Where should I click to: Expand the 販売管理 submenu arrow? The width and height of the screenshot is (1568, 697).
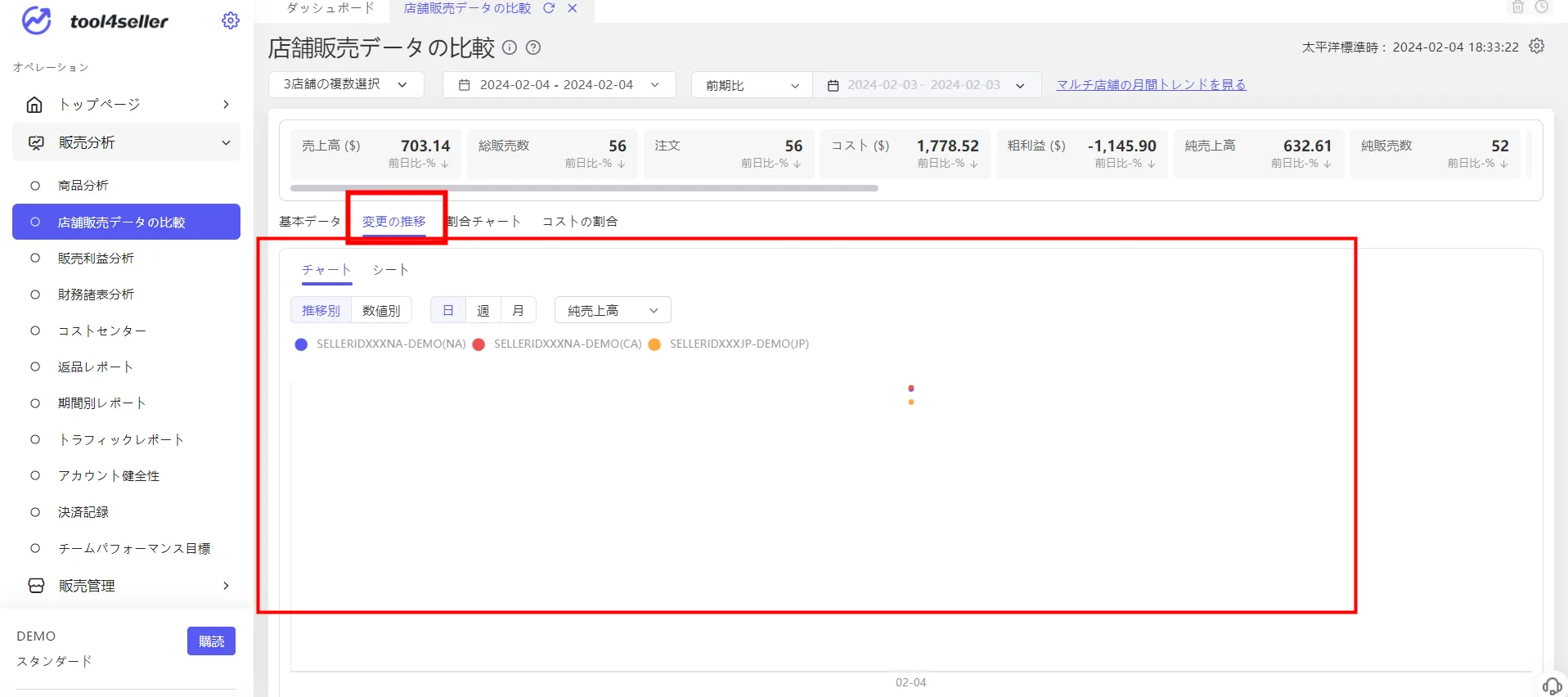point(226,586)
